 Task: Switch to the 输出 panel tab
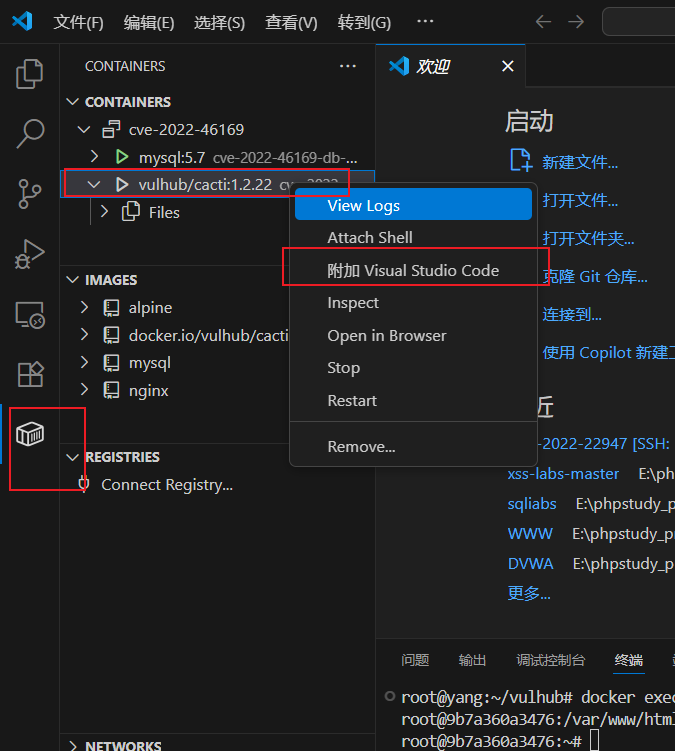pyautogui.click(x=472, y=660)
